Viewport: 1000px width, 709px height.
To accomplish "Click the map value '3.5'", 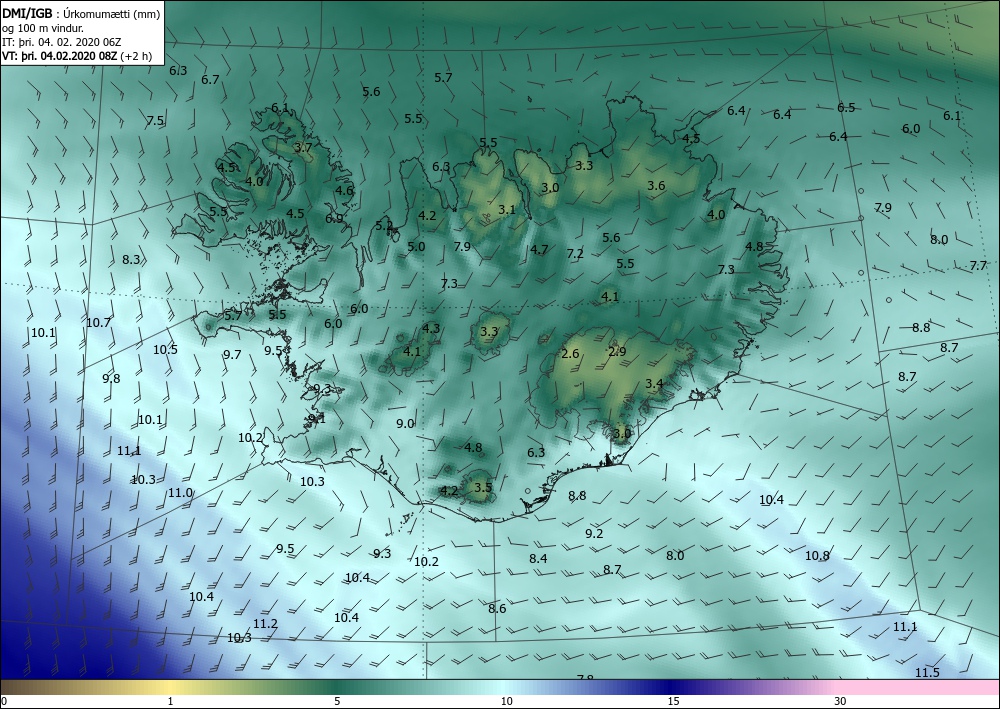I will coord(483,487).
